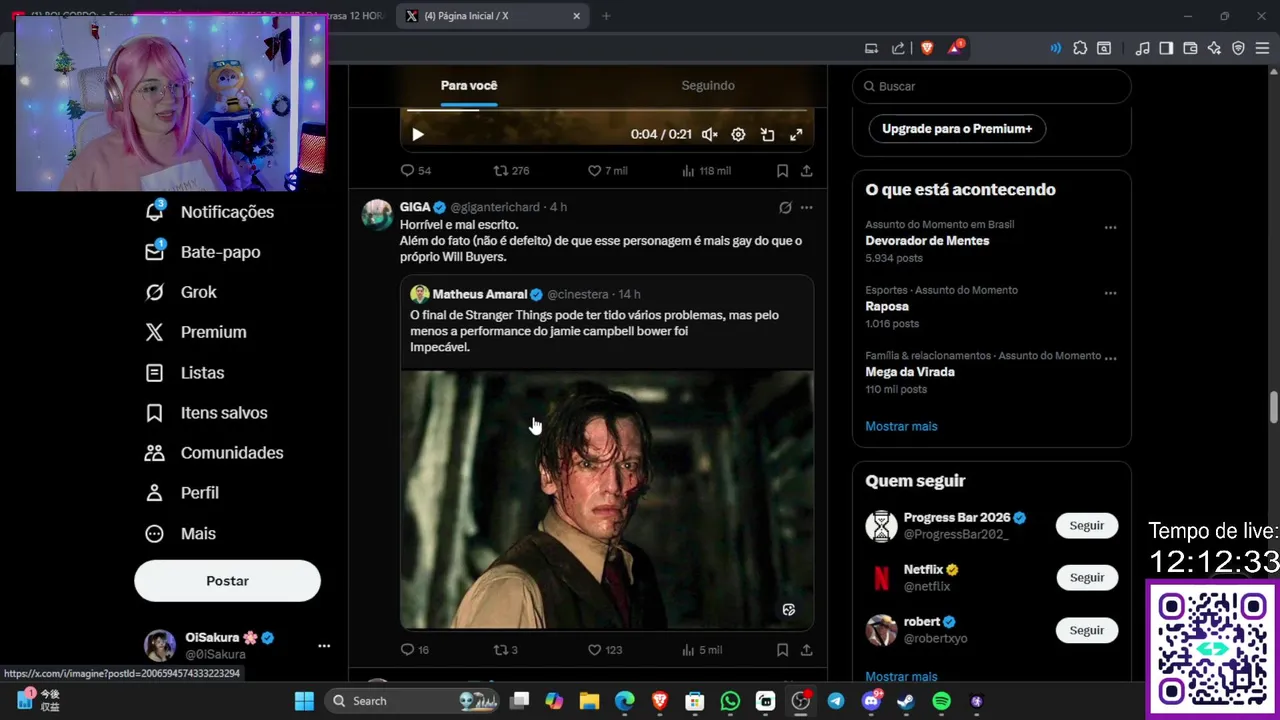View stats for GIGA's post 5 mil
Viewport: 1280px width, 720px height.
(x=701, y=650)
